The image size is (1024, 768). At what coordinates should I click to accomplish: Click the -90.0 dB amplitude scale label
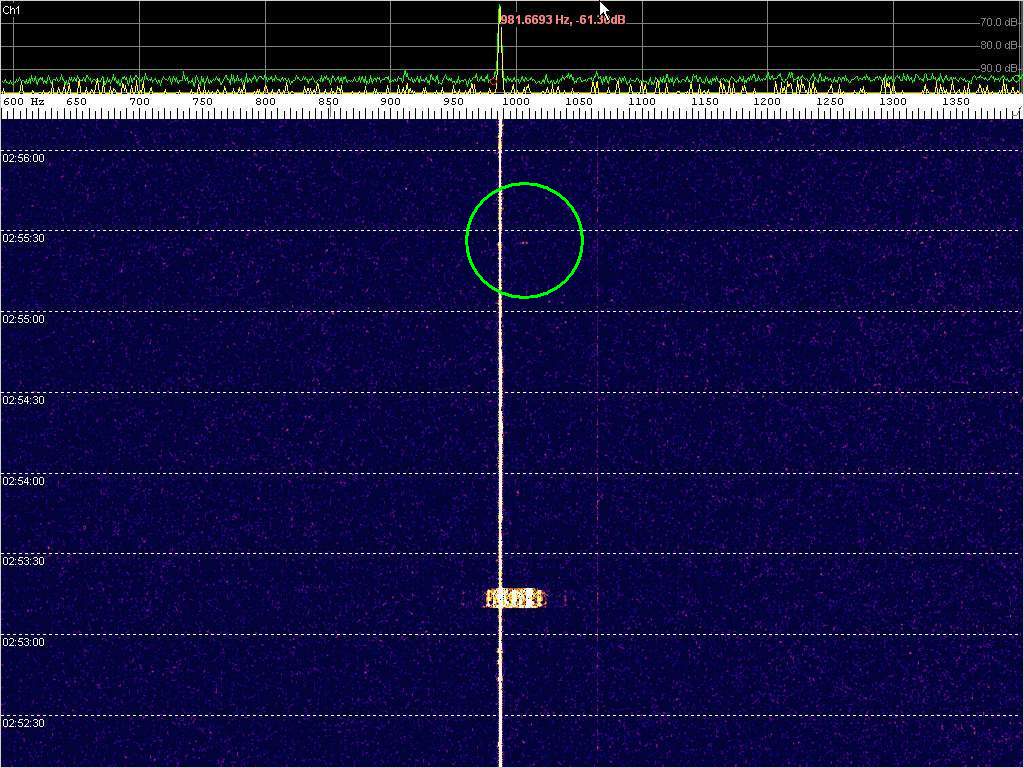coord(997,68)
